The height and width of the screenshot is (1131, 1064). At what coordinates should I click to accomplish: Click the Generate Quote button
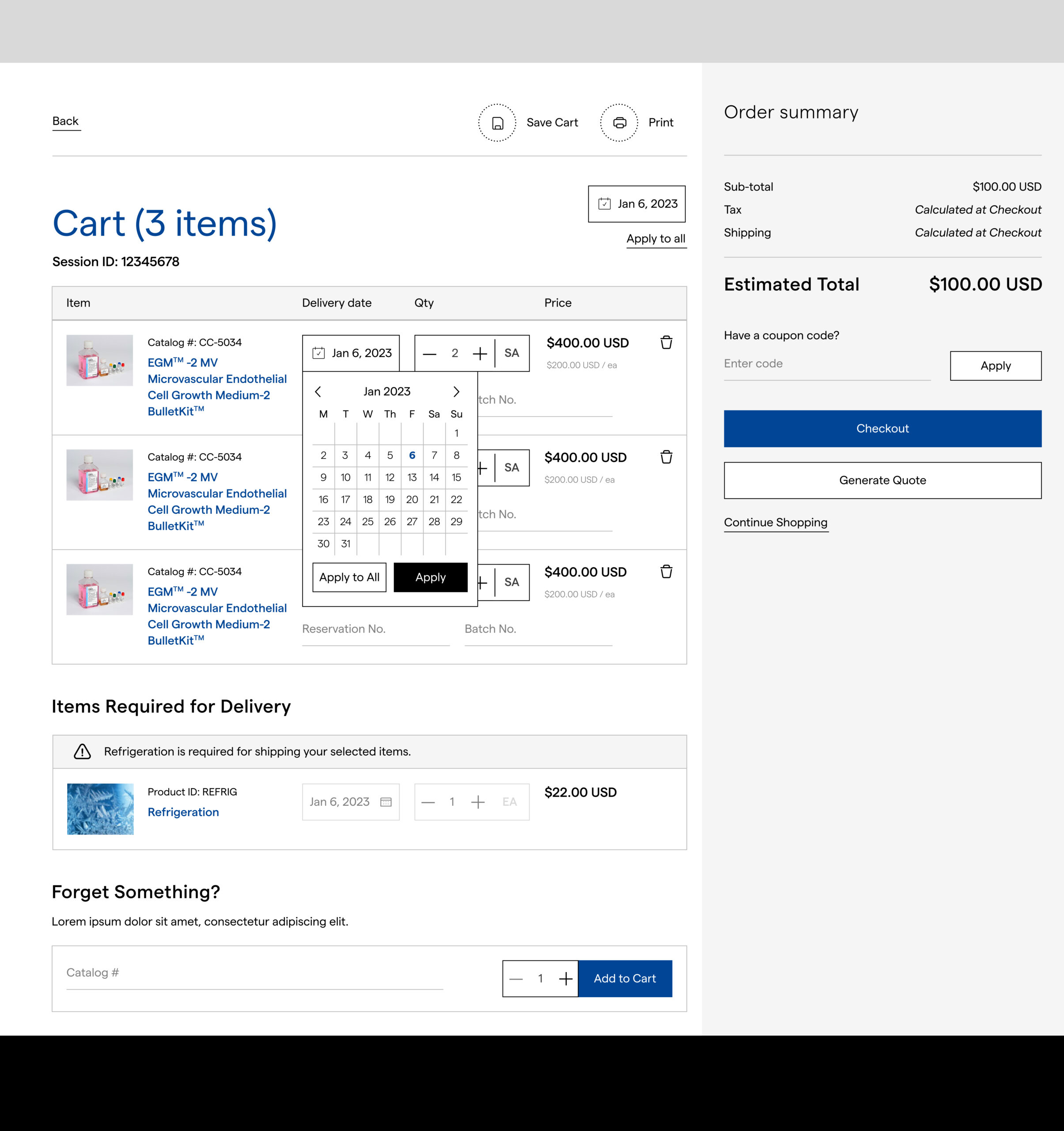pos(882,480)
